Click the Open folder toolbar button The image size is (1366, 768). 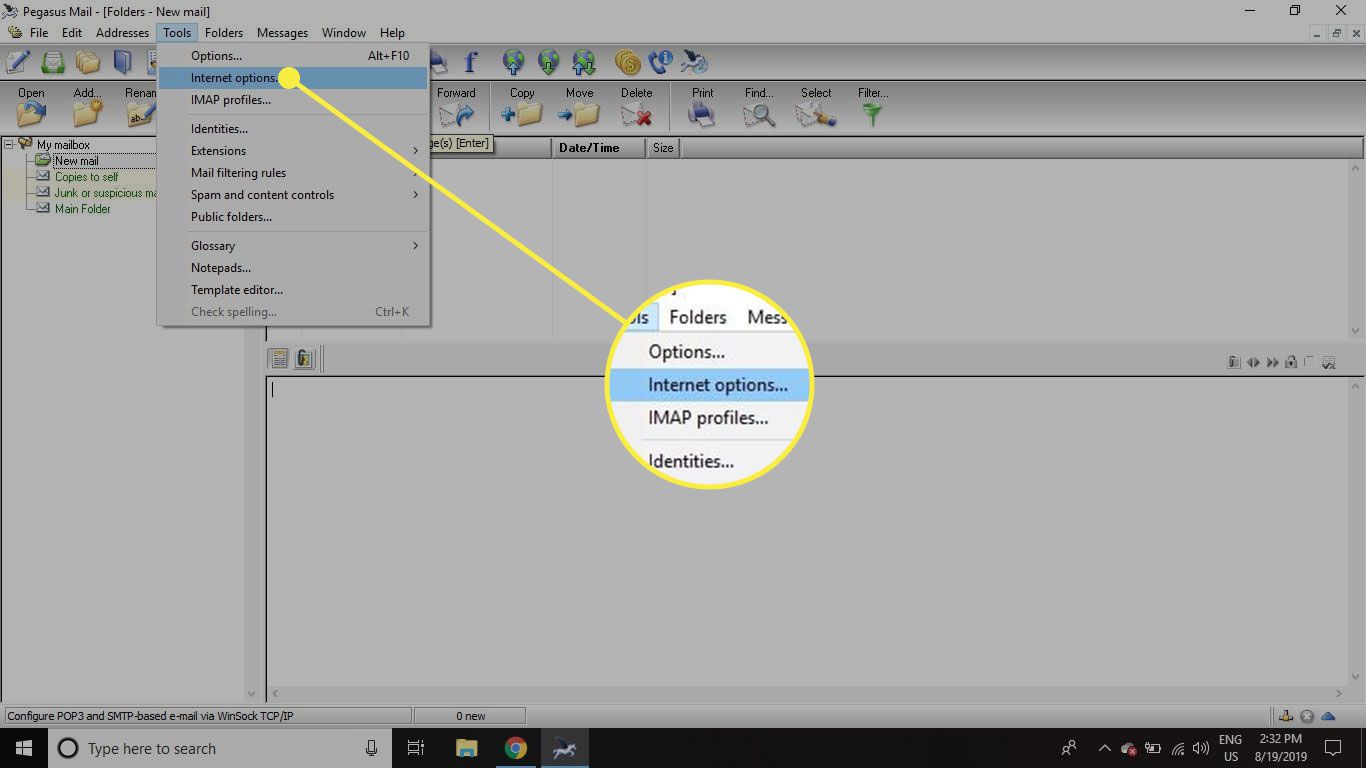coord(31,106)
